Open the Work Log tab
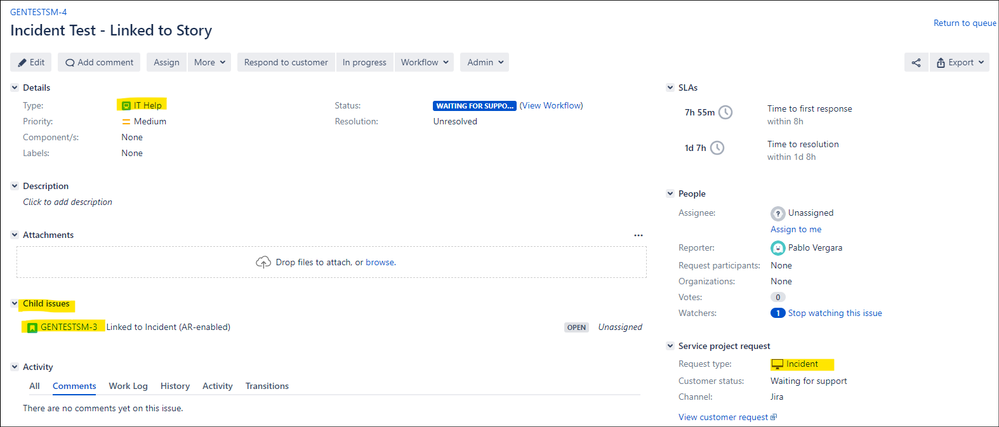The width and height of the screenshot is (999, 427). coord(128,386)
